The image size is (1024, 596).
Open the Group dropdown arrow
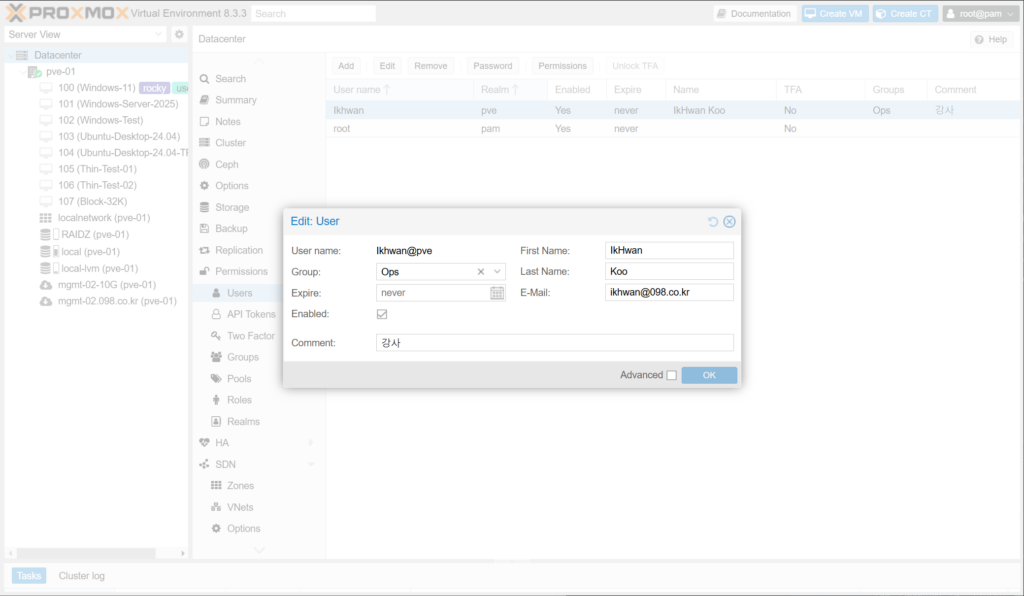tap(497, 271)
